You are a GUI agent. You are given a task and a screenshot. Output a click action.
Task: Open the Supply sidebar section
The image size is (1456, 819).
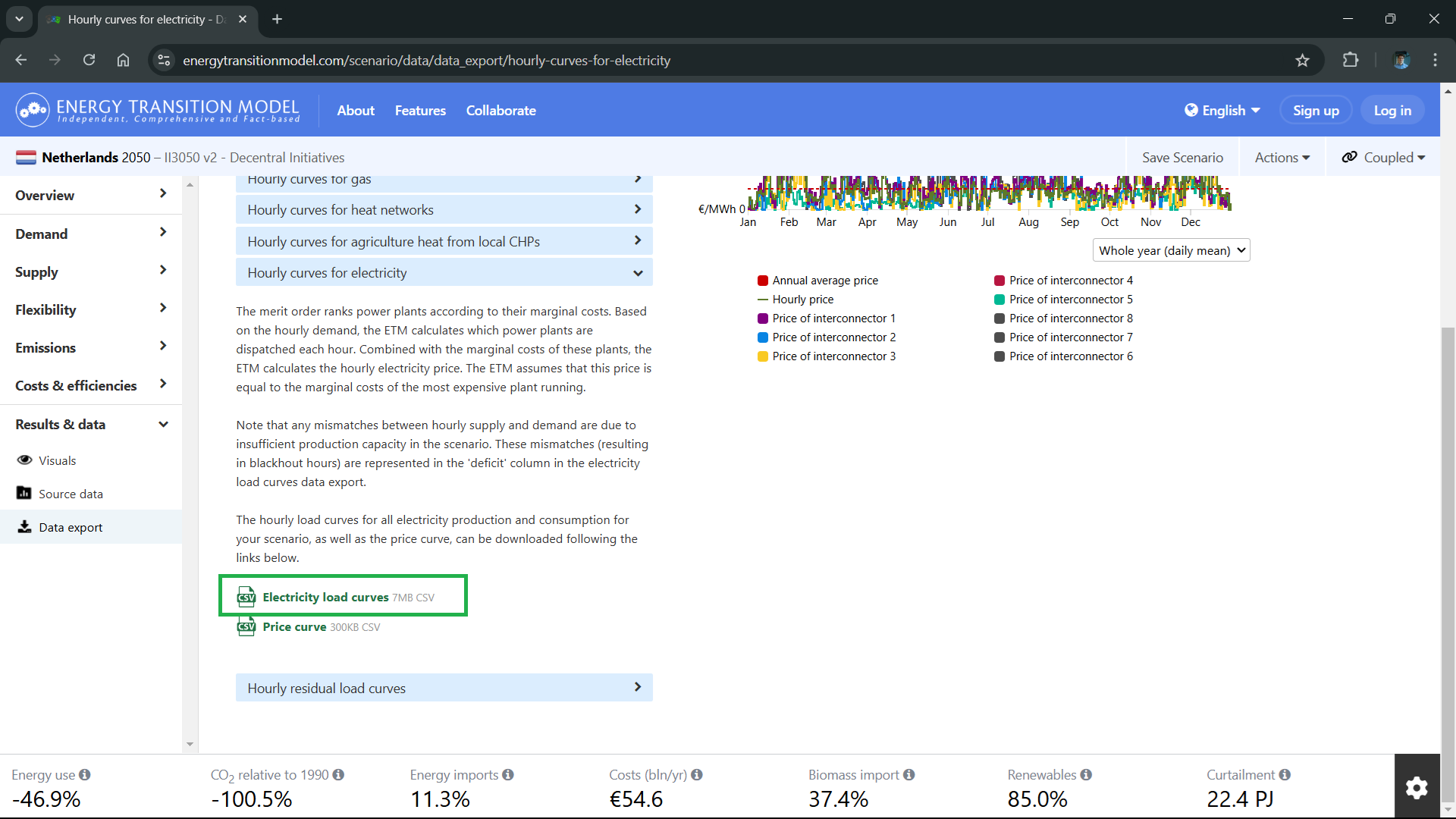coord(91,271)
